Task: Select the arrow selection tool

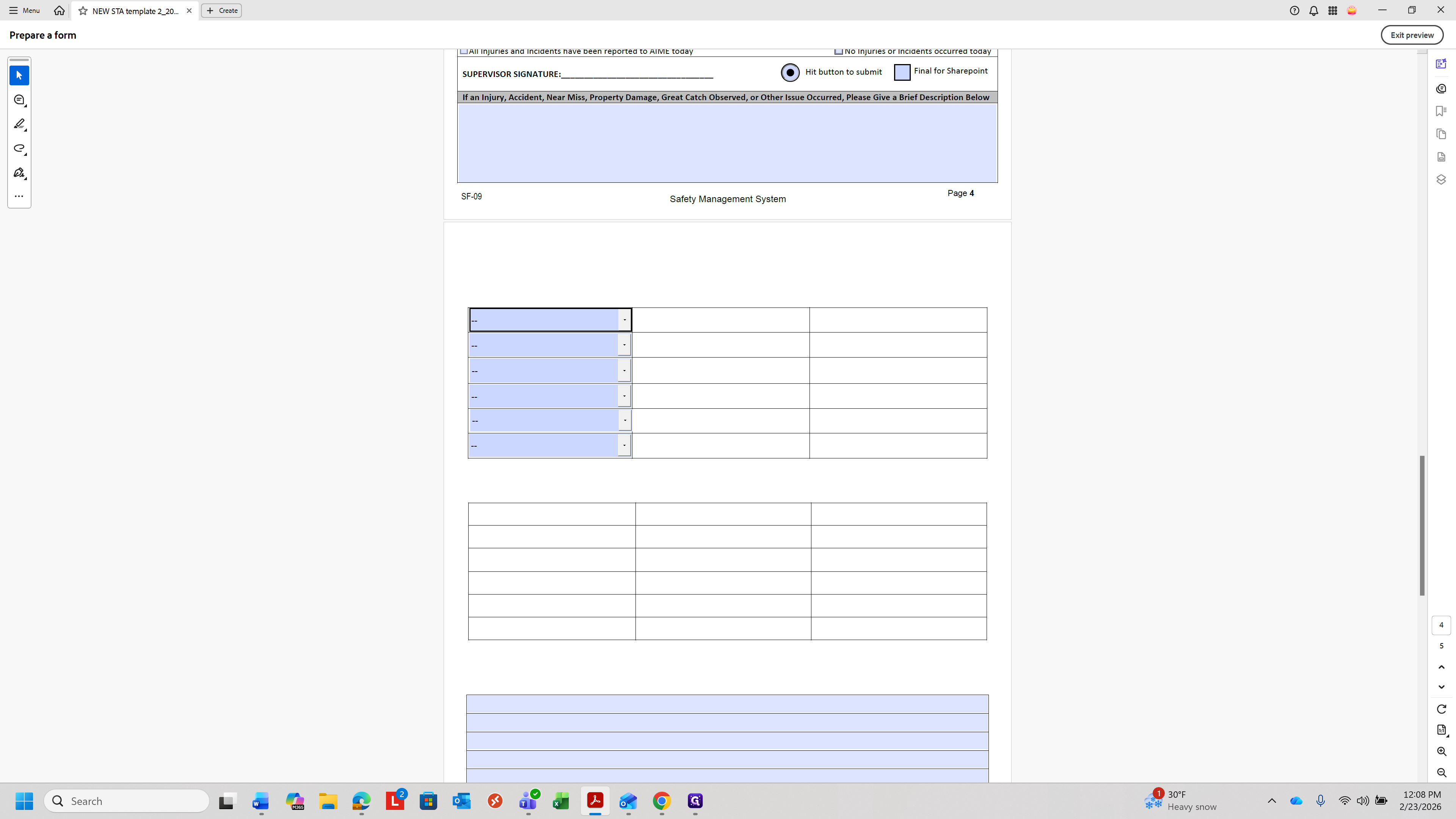Action: [19, 75]
